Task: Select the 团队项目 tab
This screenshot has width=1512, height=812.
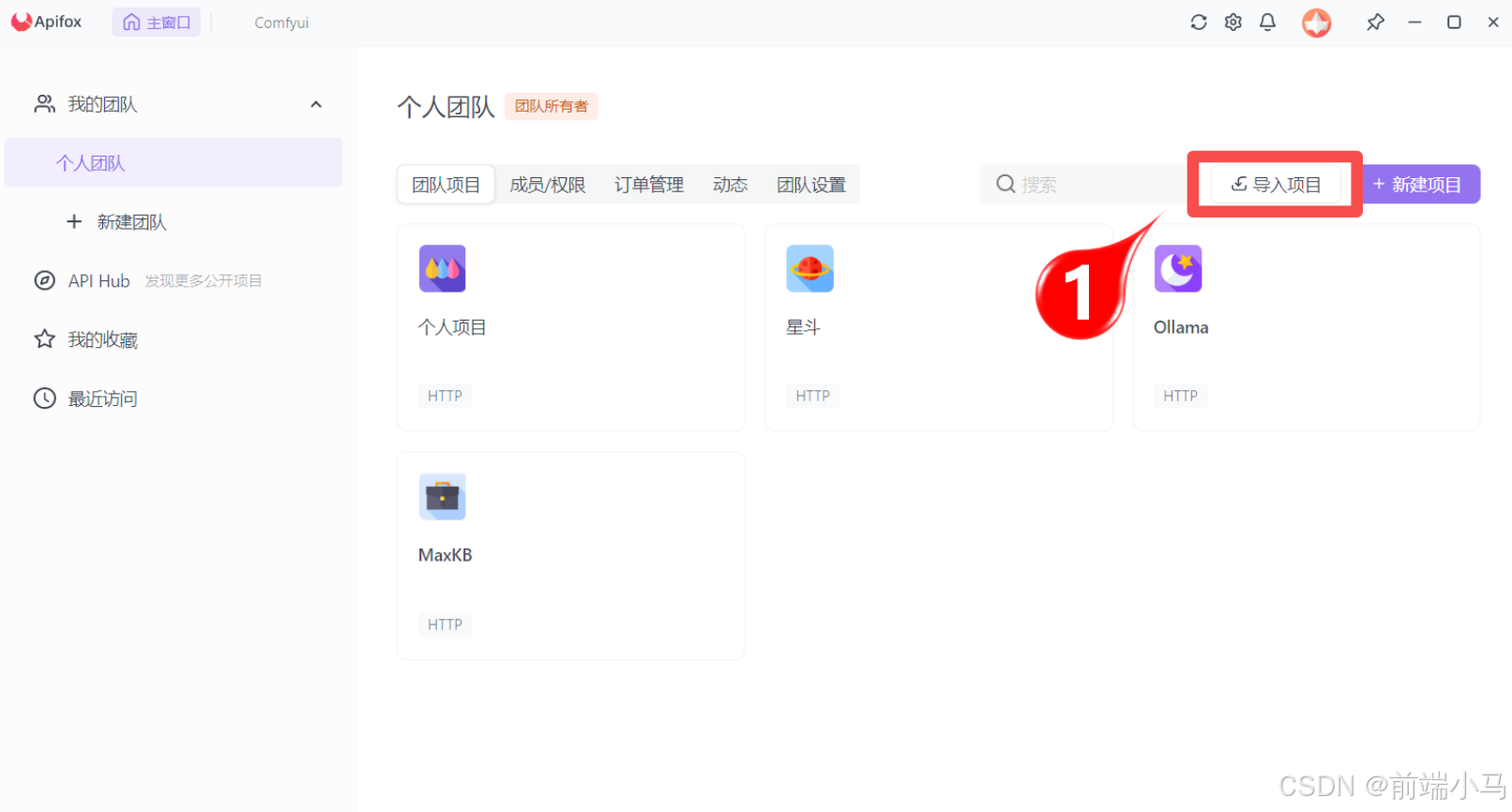Action: (446, 185)
